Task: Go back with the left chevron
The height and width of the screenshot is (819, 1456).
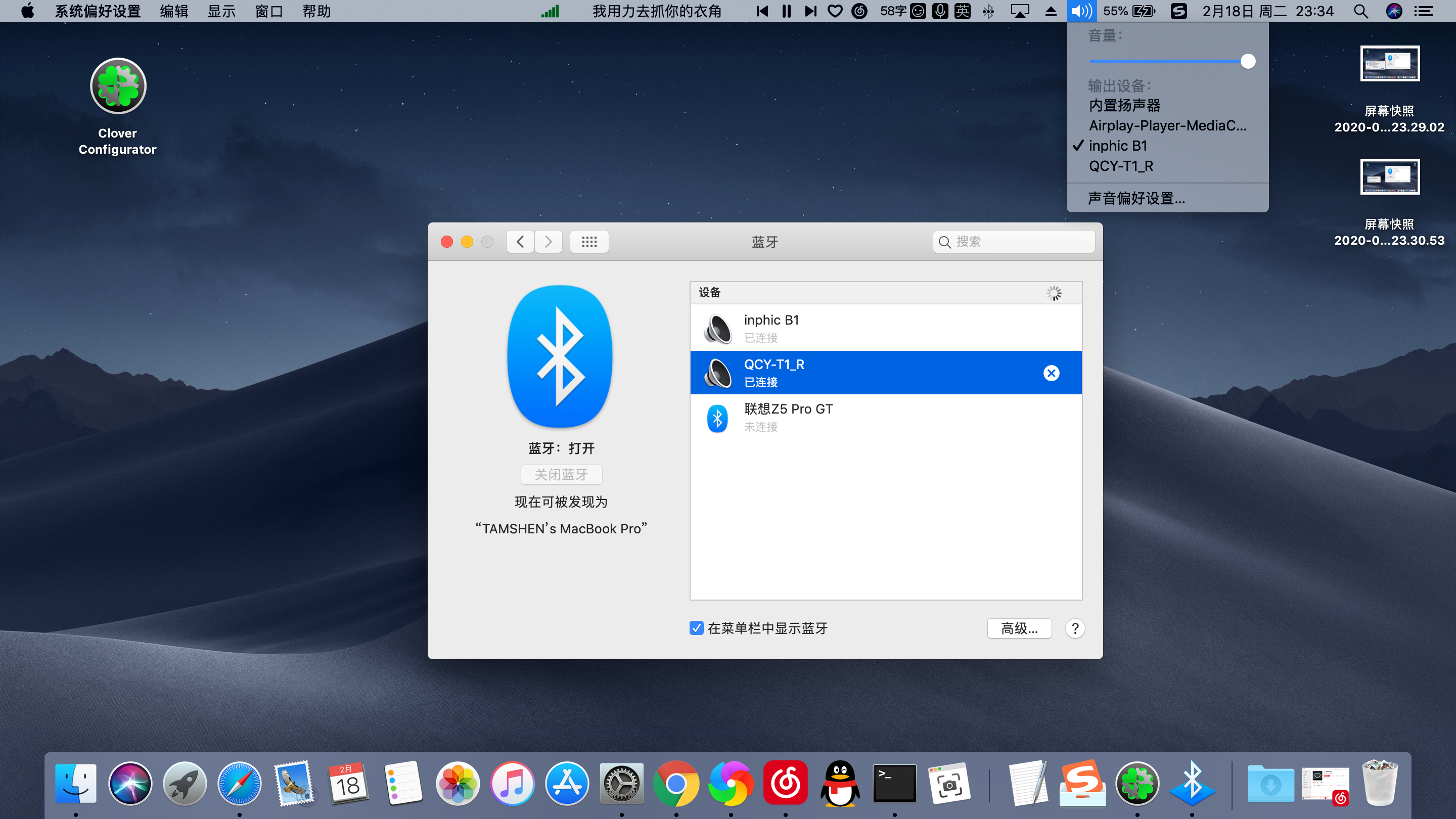Action: (x=520, y=242)
